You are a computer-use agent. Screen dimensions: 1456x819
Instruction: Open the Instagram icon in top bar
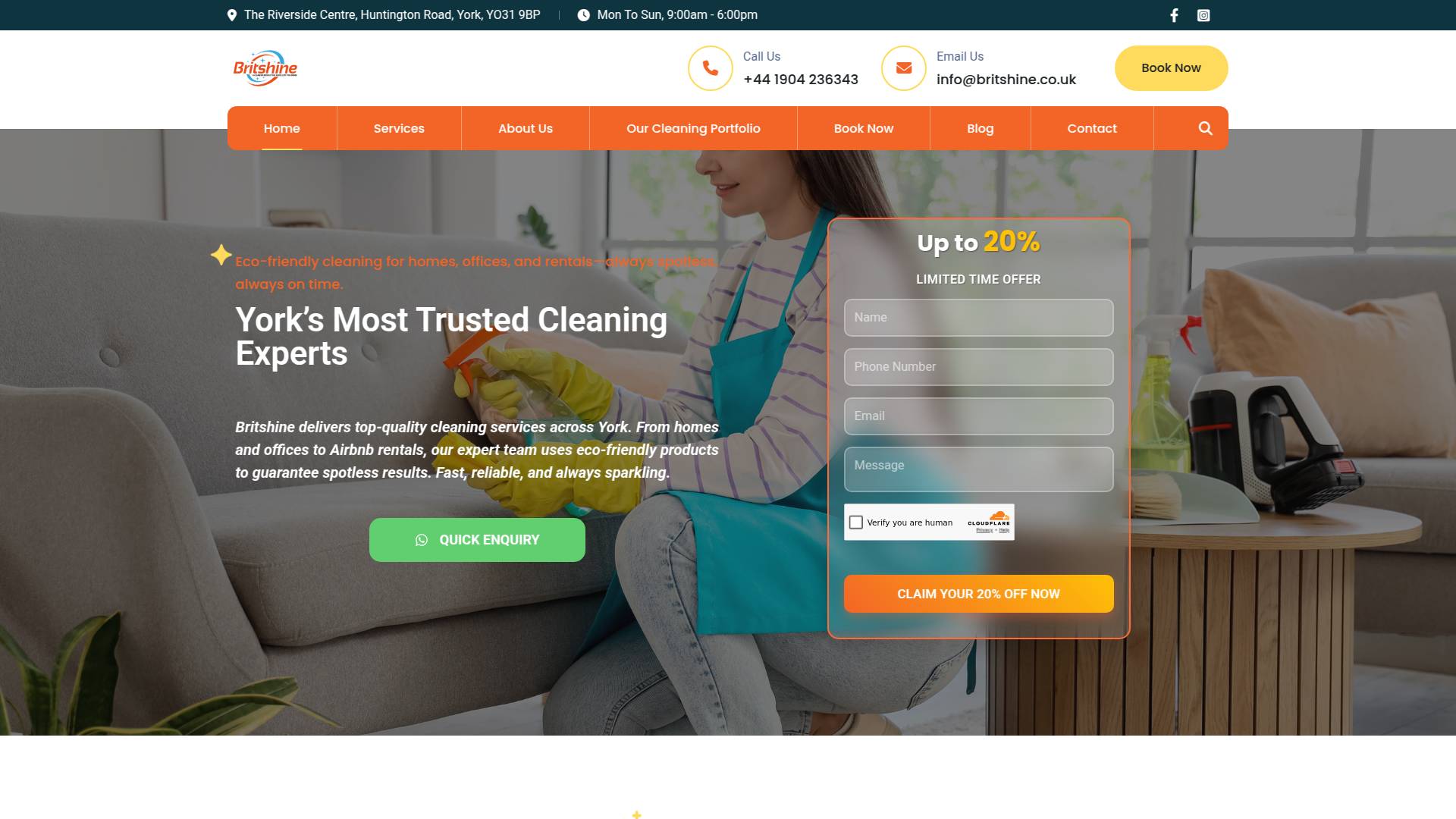(1203, 15)
